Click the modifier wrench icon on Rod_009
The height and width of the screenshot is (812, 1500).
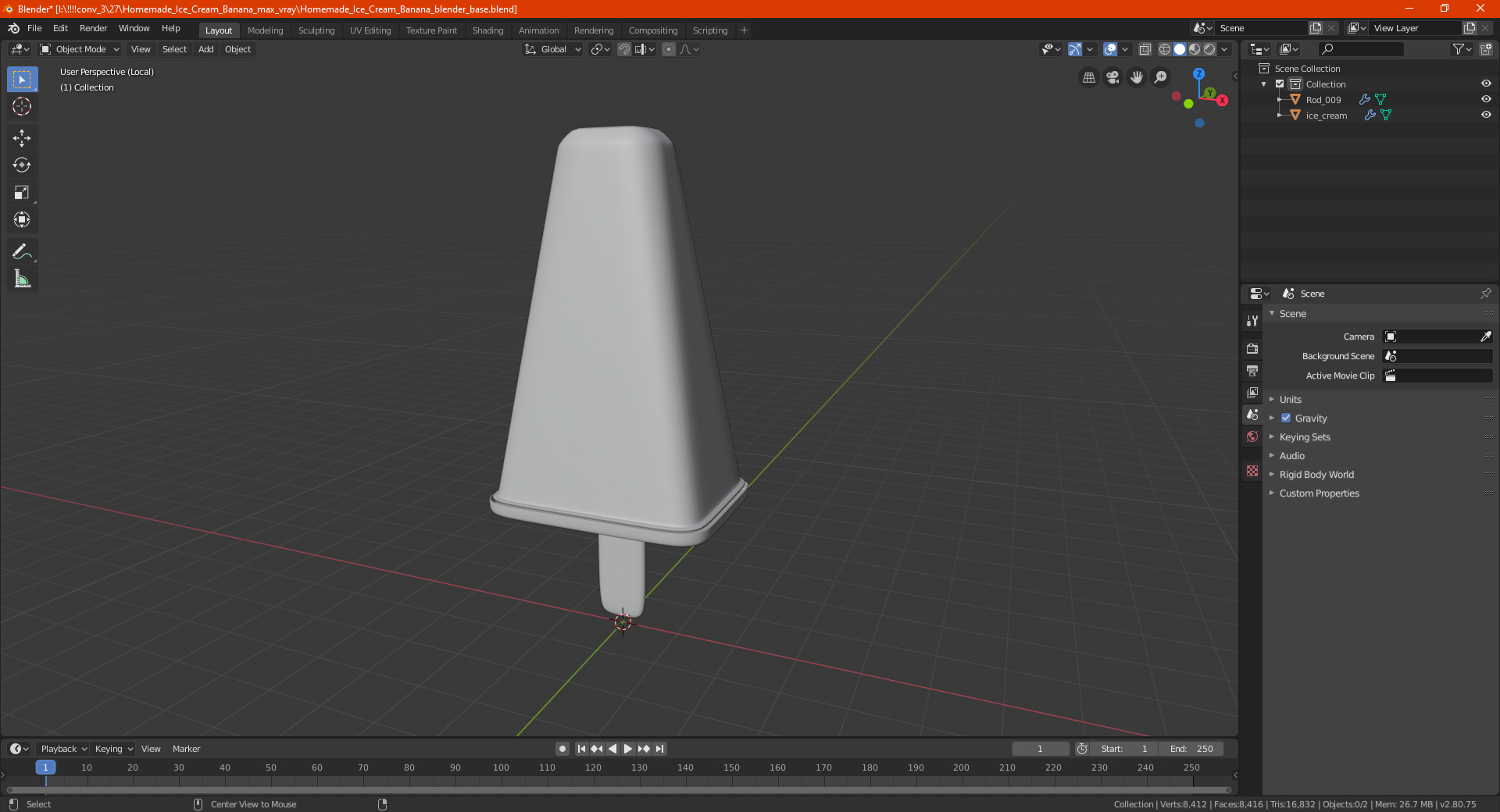tap(1364, 99)
